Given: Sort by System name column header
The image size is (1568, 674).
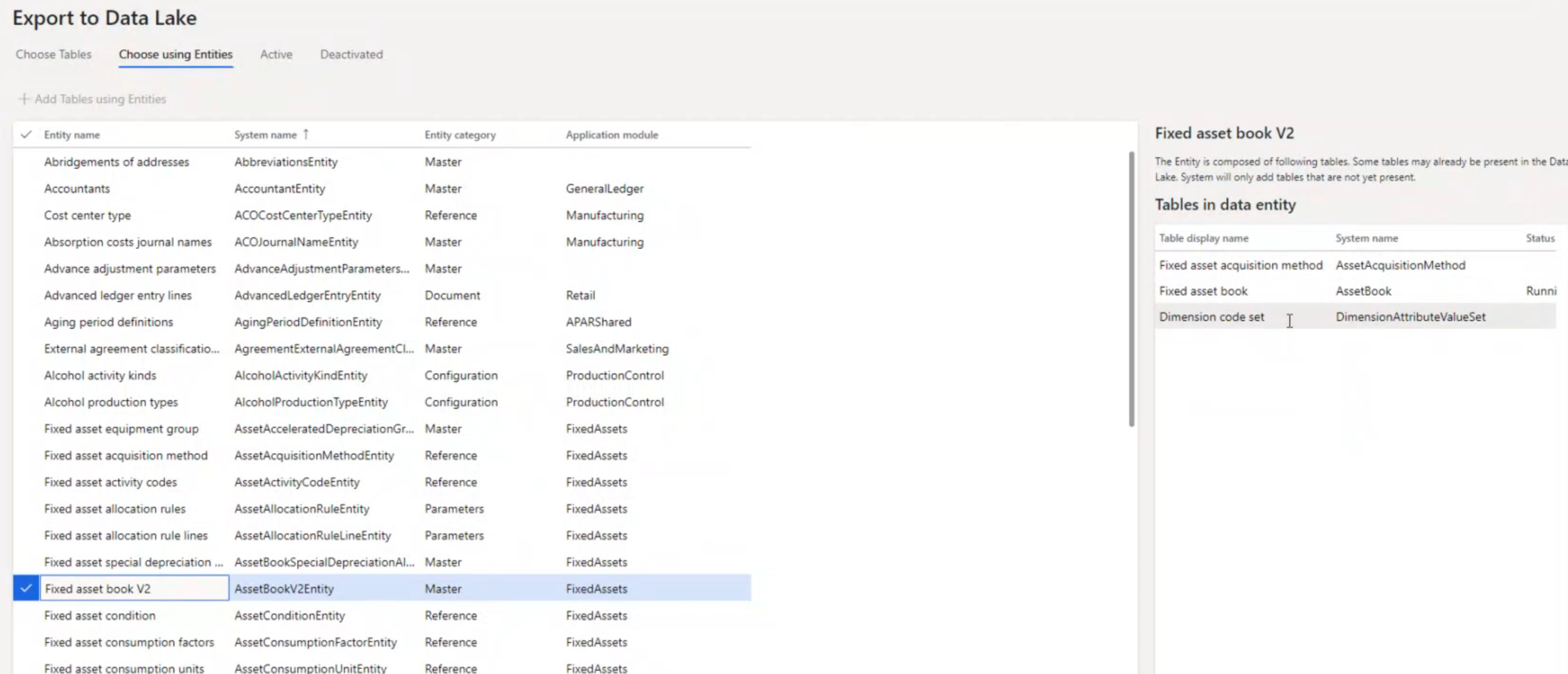Looking at the screenshot, I should [x=265, y=135].
